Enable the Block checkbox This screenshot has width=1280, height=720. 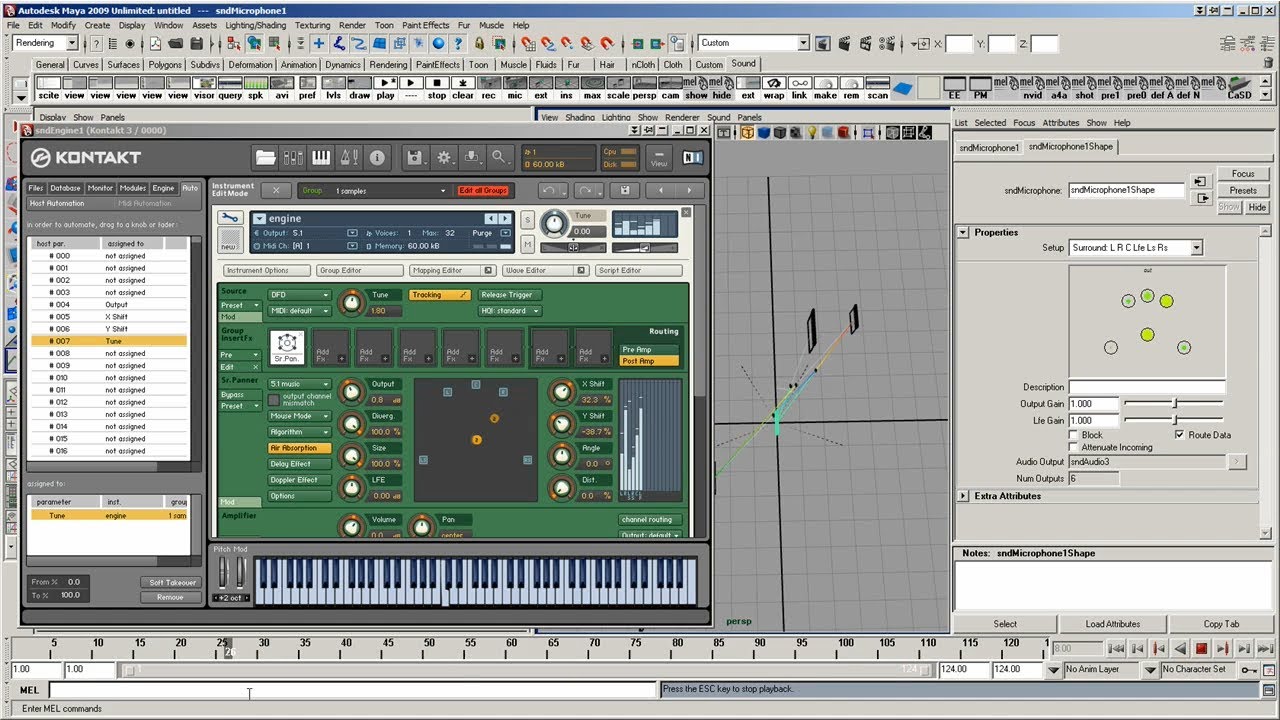1074,435
